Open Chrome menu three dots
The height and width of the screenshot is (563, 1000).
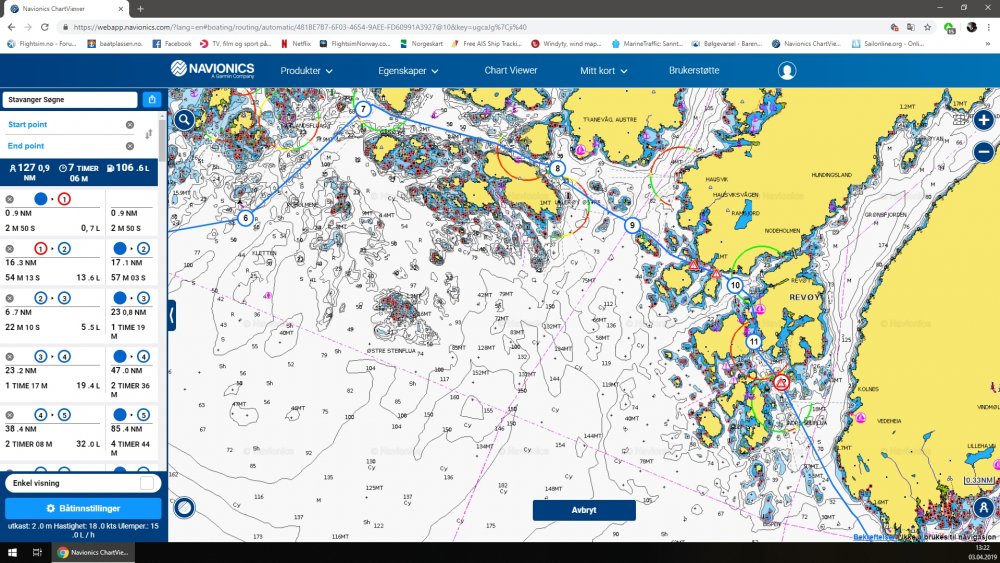coord(989,27)
